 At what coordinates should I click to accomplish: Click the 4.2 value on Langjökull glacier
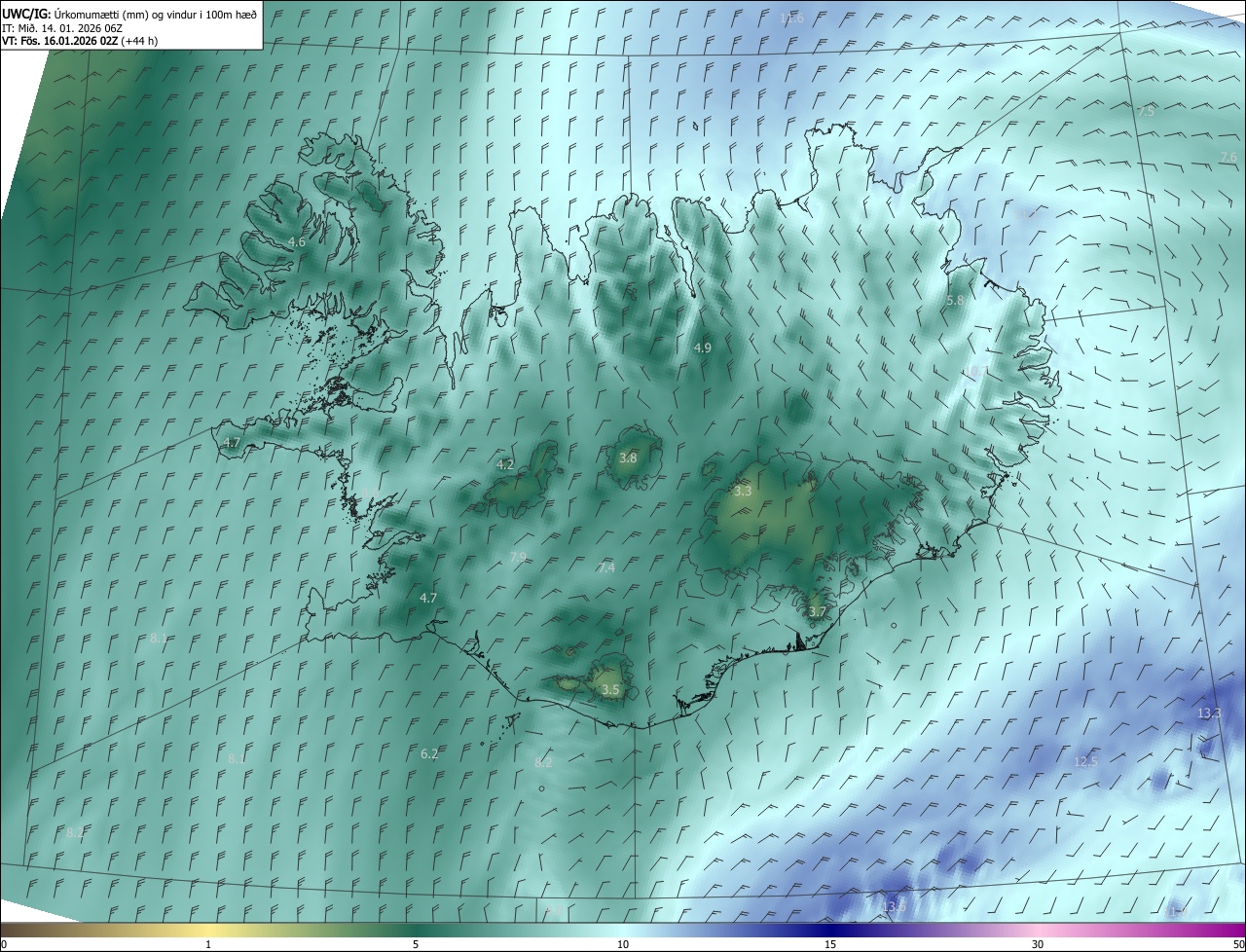click(505, 464)
